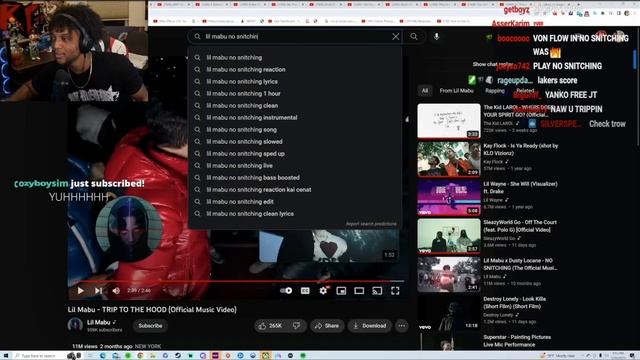Enable miniplayer mode
The image size is (640, 360).
(341, 291)
